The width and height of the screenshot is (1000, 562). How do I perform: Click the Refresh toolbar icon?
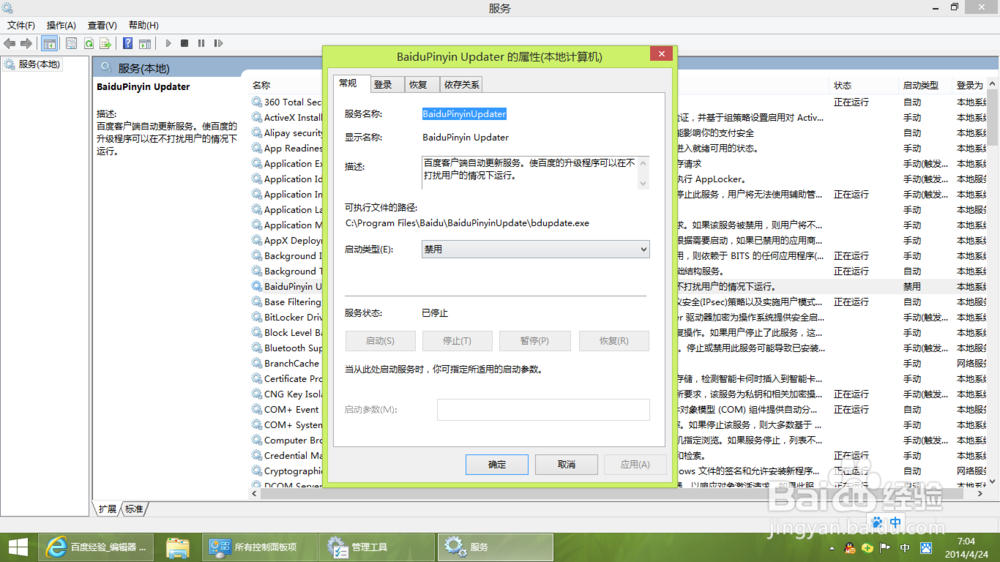tap(89, 43)
